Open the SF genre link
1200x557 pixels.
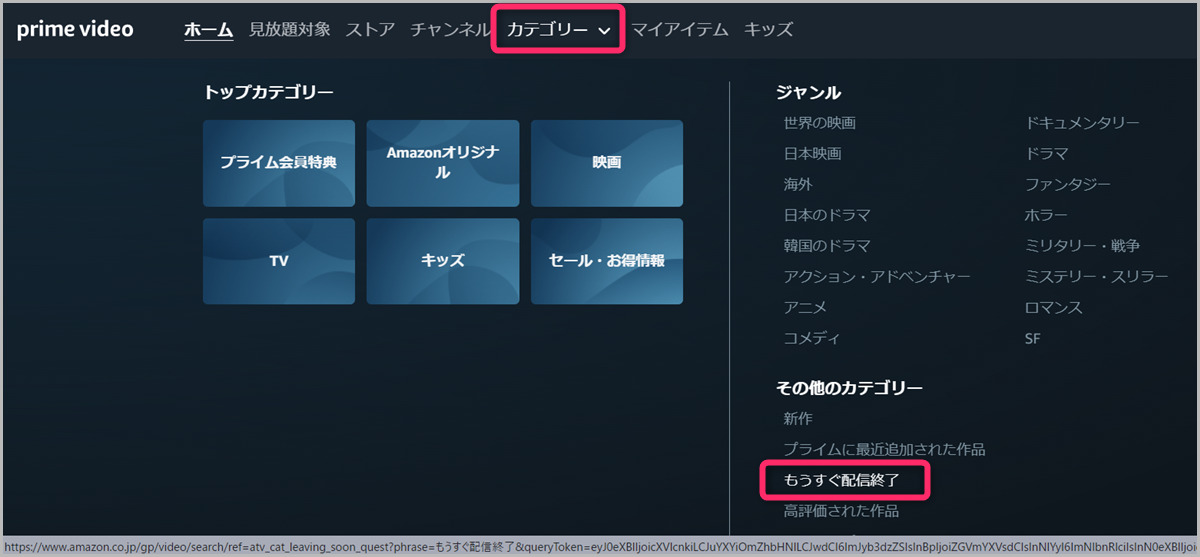pyautogui.click(x=1033, y=339)
